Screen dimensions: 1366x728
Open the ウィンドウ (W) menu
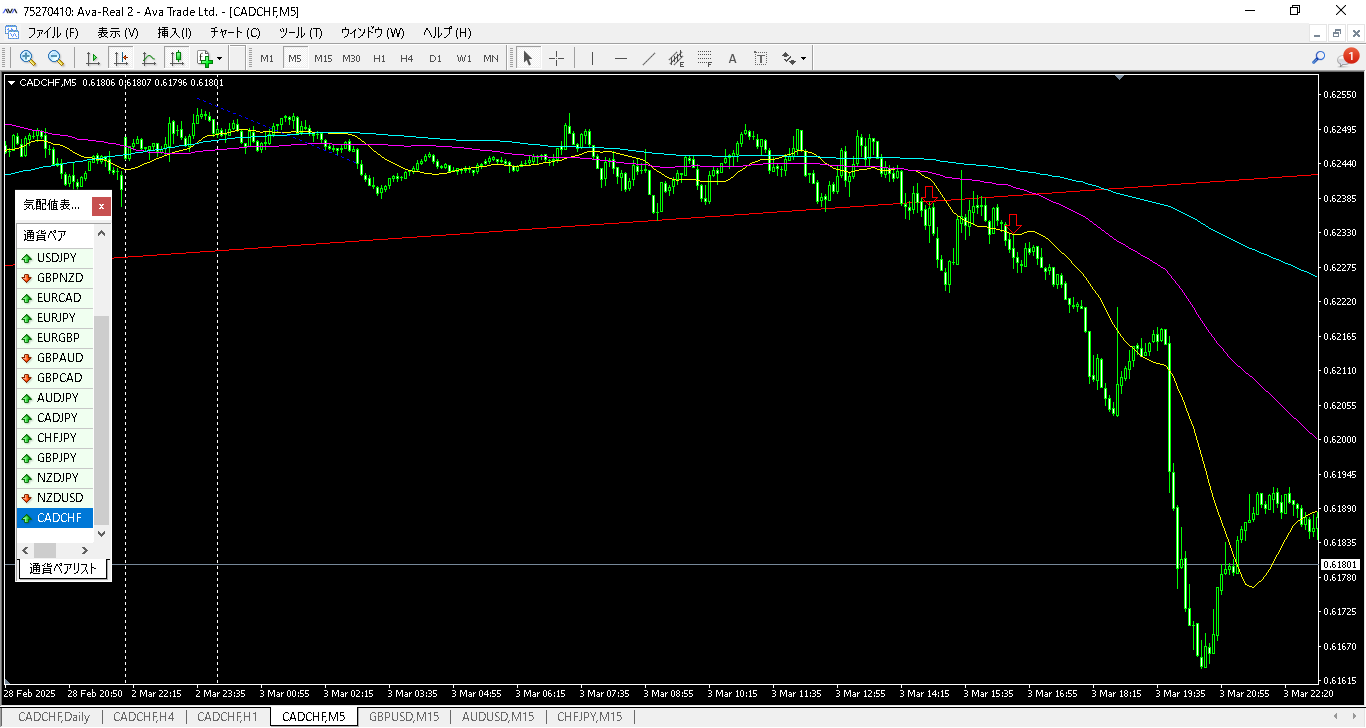[x=373, y=33]
